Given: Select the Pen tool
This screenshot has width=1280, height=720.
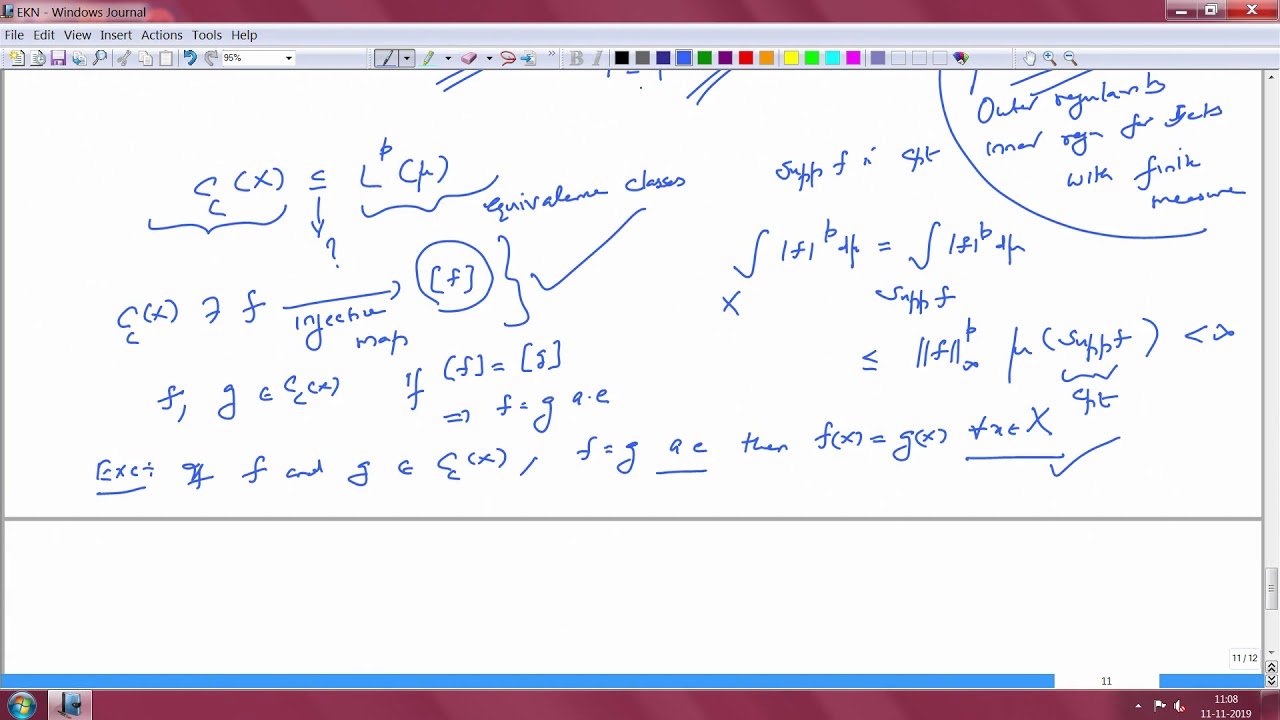Looking at the screenshot, I should 386,58.
